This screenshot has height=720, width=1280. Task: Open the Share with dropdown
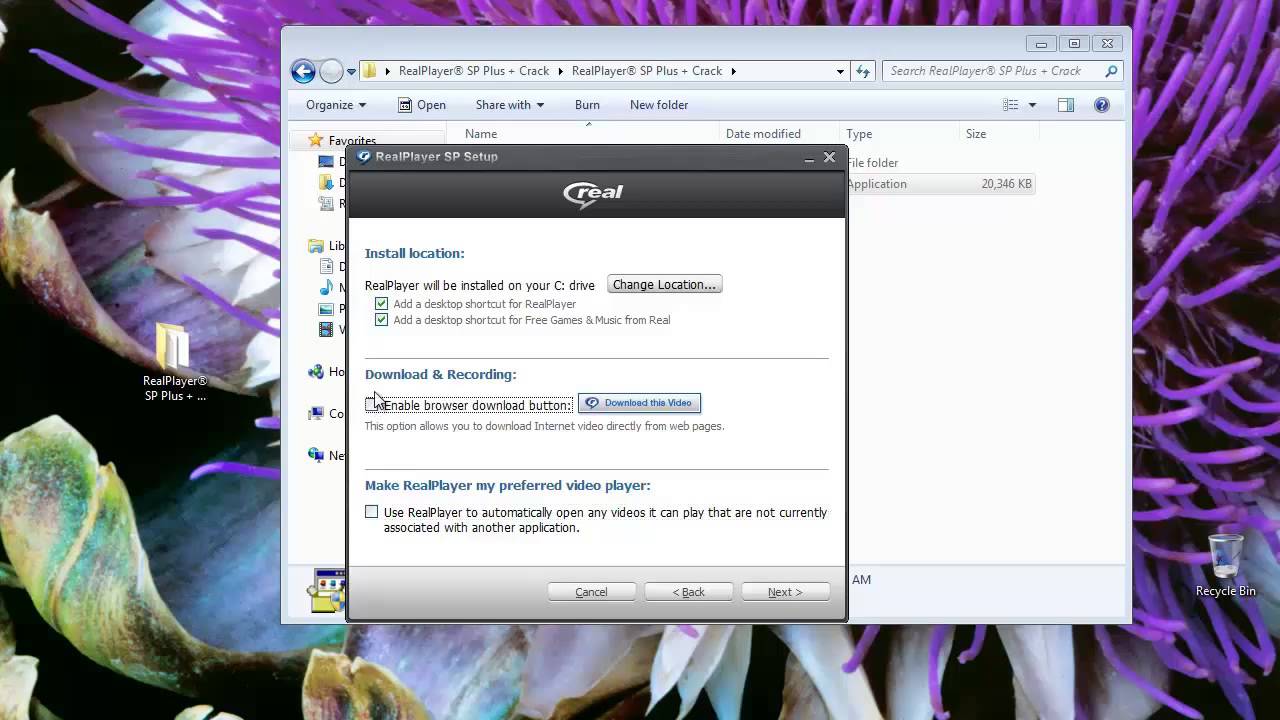pyautogui.click(x=510, y=105)
